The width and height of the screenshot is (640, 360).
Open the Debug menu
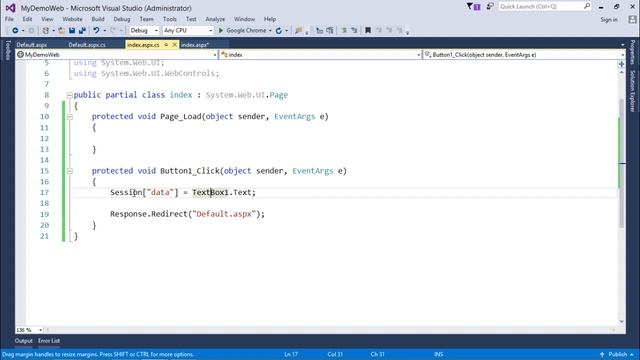click(122, 19)
